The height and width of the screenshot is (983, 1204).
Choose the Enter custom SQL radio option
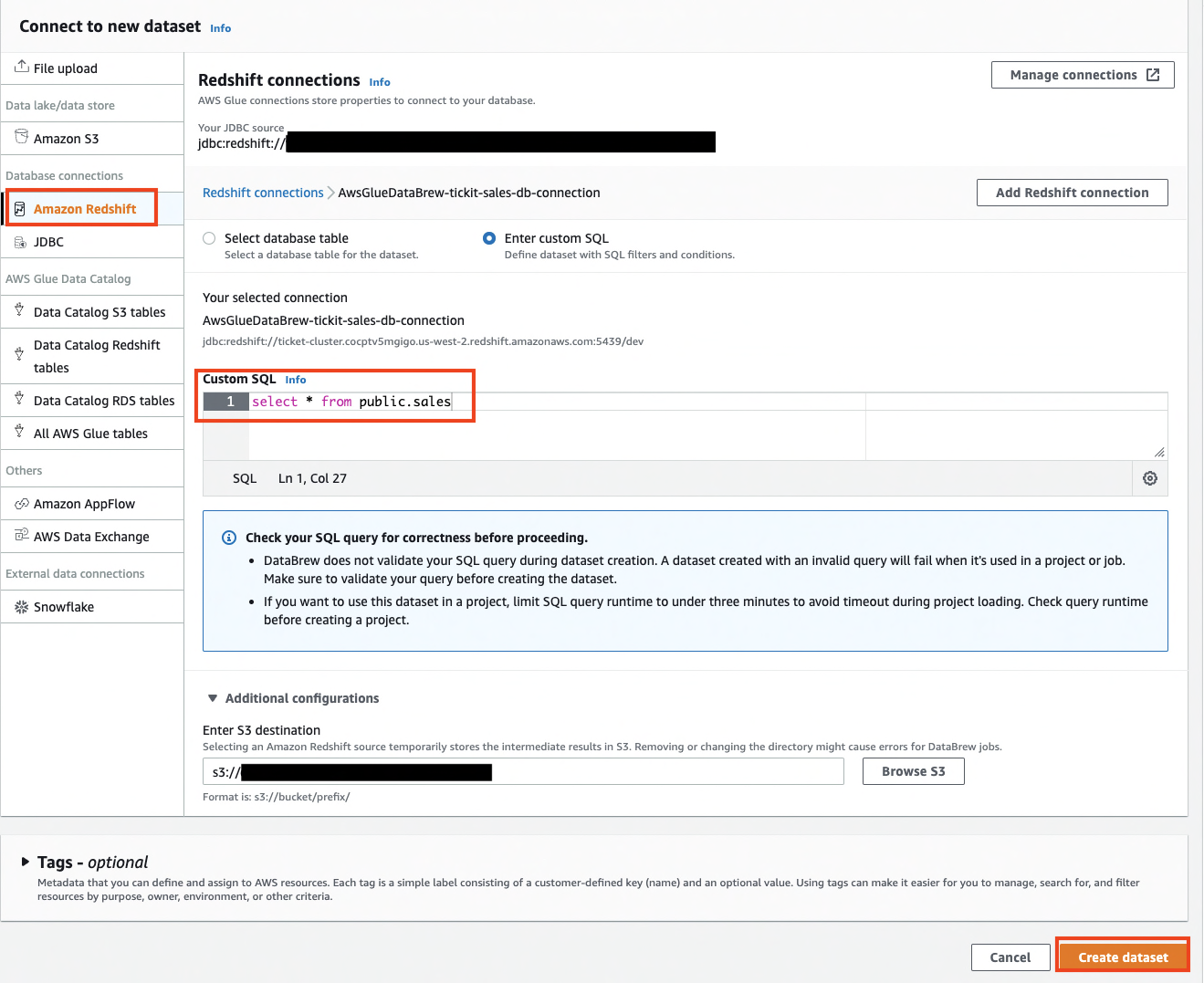(489, 238)
